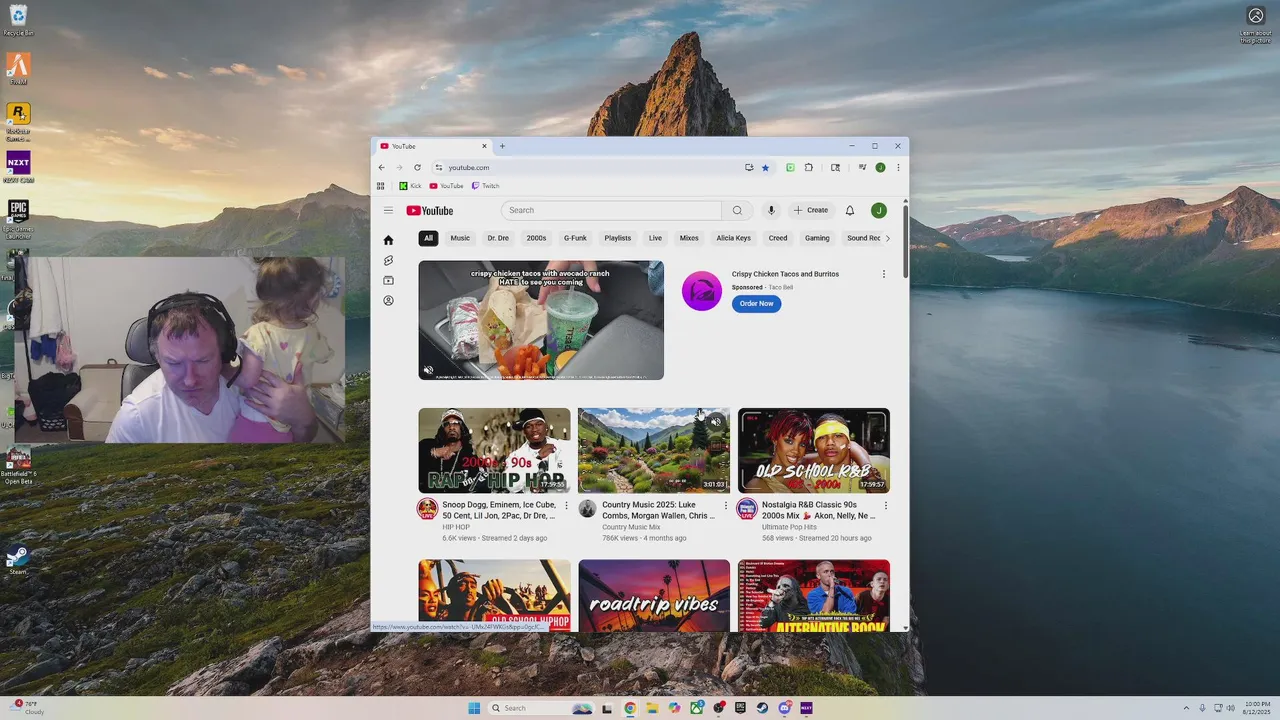
Task: Open YouTube notifications bell
Action: (850, 210)
